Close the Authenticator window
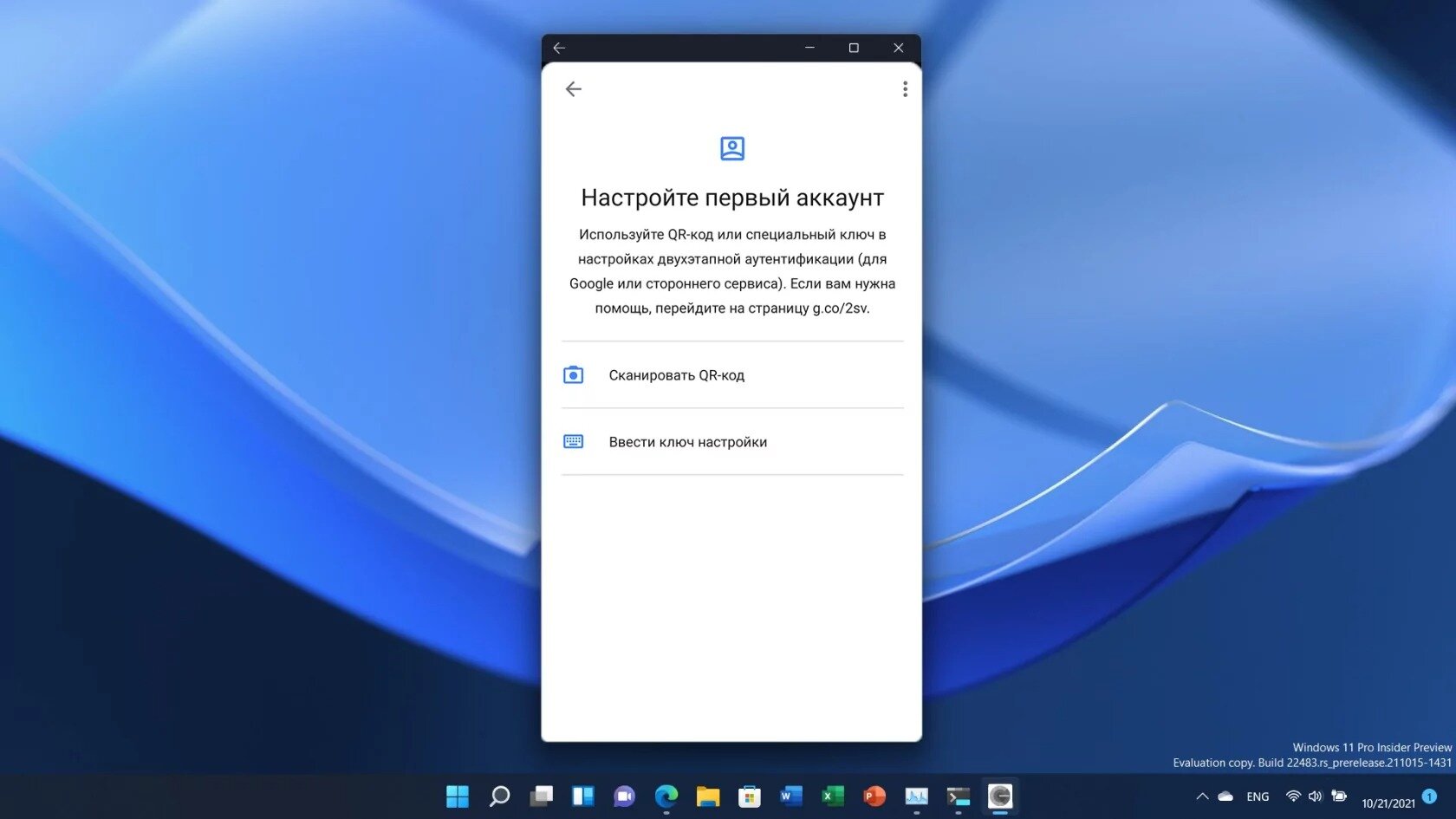This screenshot has width=1456, height=819. tap(899, 48)
